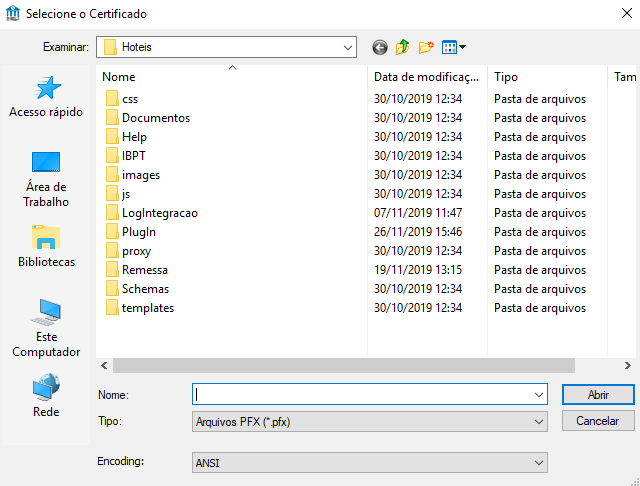Select the proxy folder icon

[112, 251]
